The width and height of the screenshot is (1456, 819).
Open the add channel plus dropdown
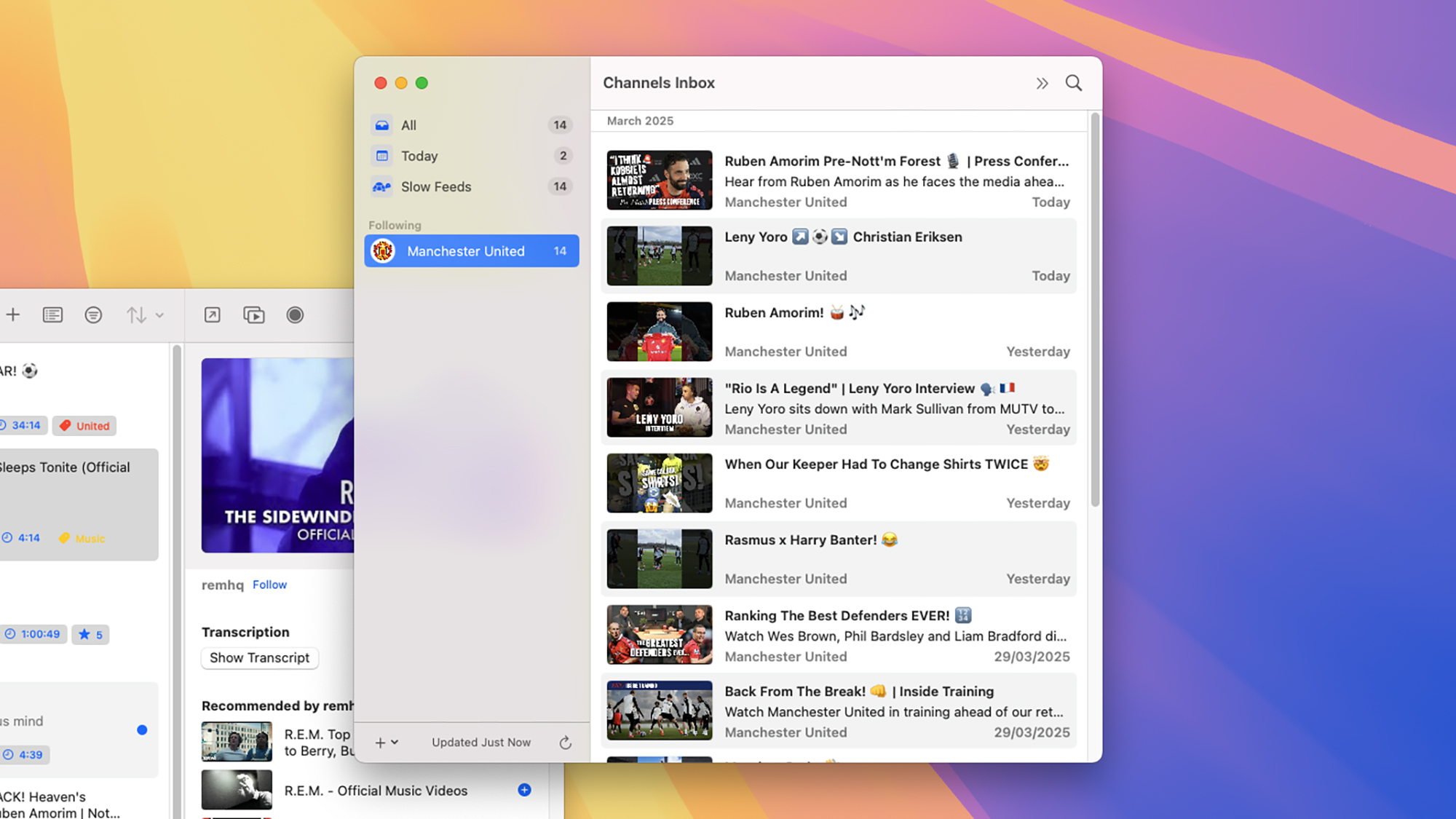386,743
